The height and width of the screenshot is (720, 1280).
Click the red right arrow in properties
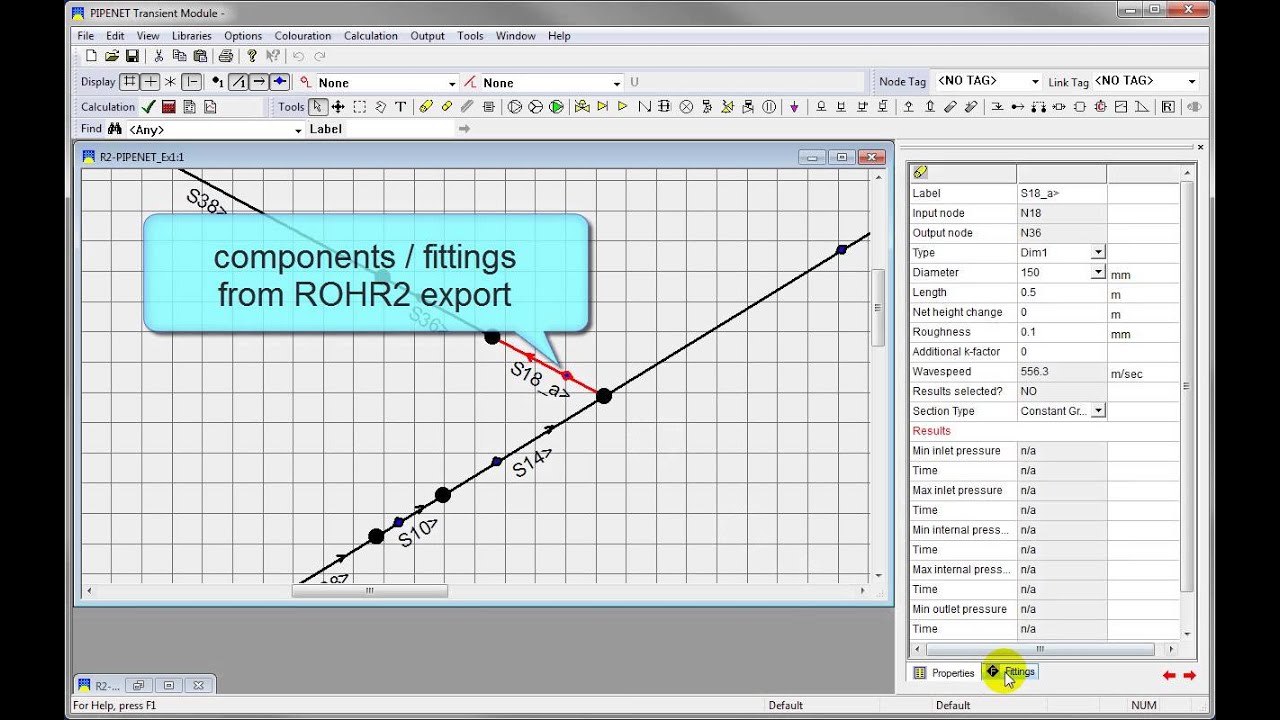pyautogui.click(x=1189, y=676)
